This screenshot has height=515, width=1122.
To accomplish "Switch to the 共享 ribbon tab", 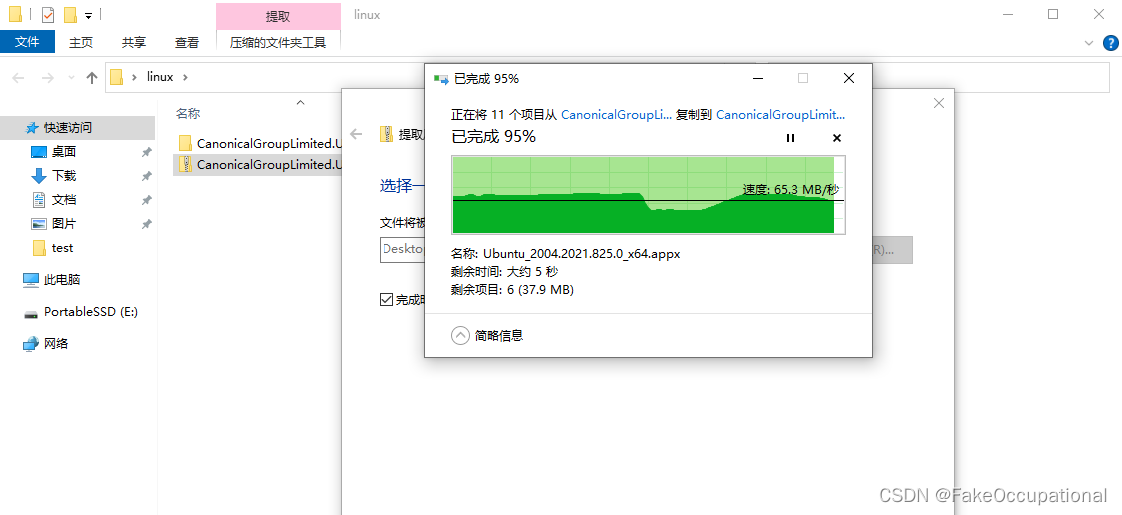I will tap(134, 42).
